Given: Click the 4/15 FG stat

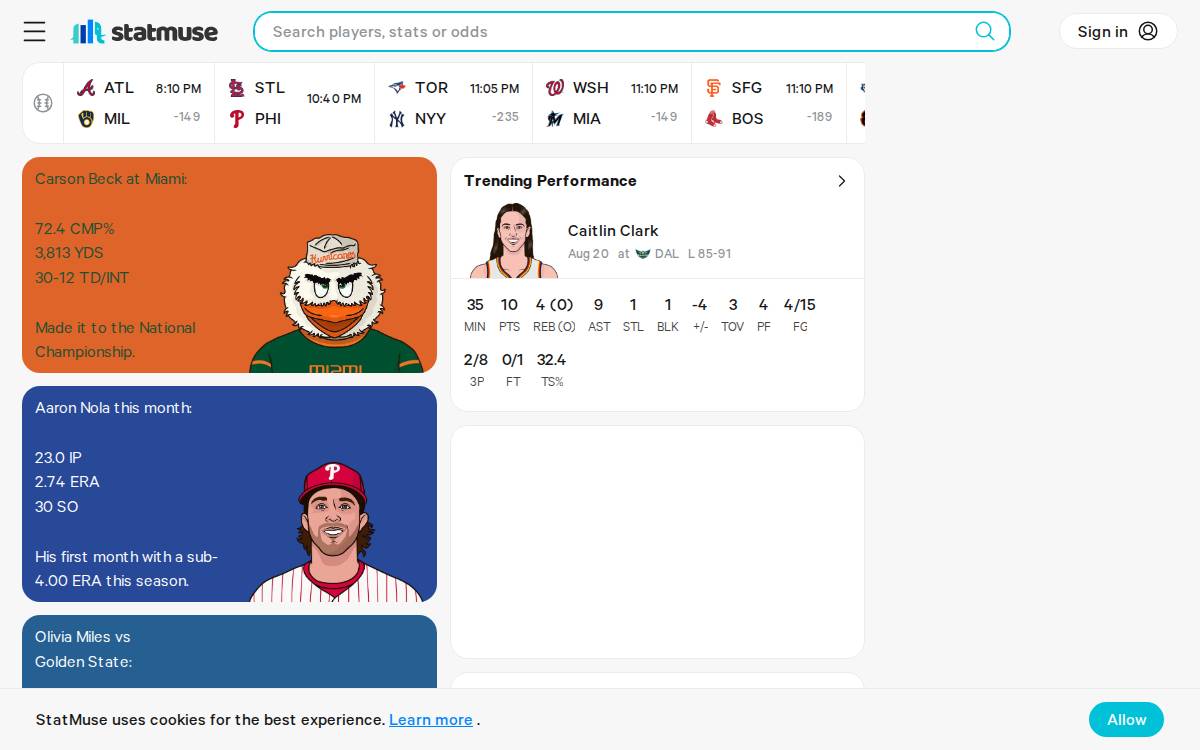Looking at the screenshot, I should (x=800, y=314).
